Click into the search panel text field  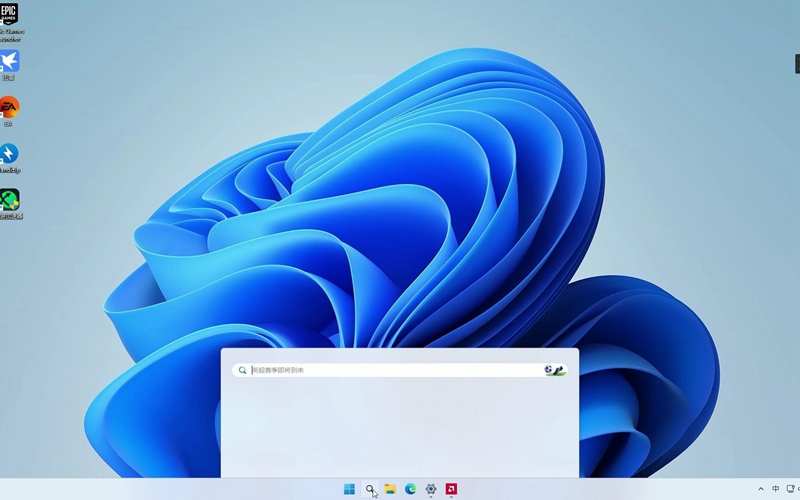coord(390,370)
